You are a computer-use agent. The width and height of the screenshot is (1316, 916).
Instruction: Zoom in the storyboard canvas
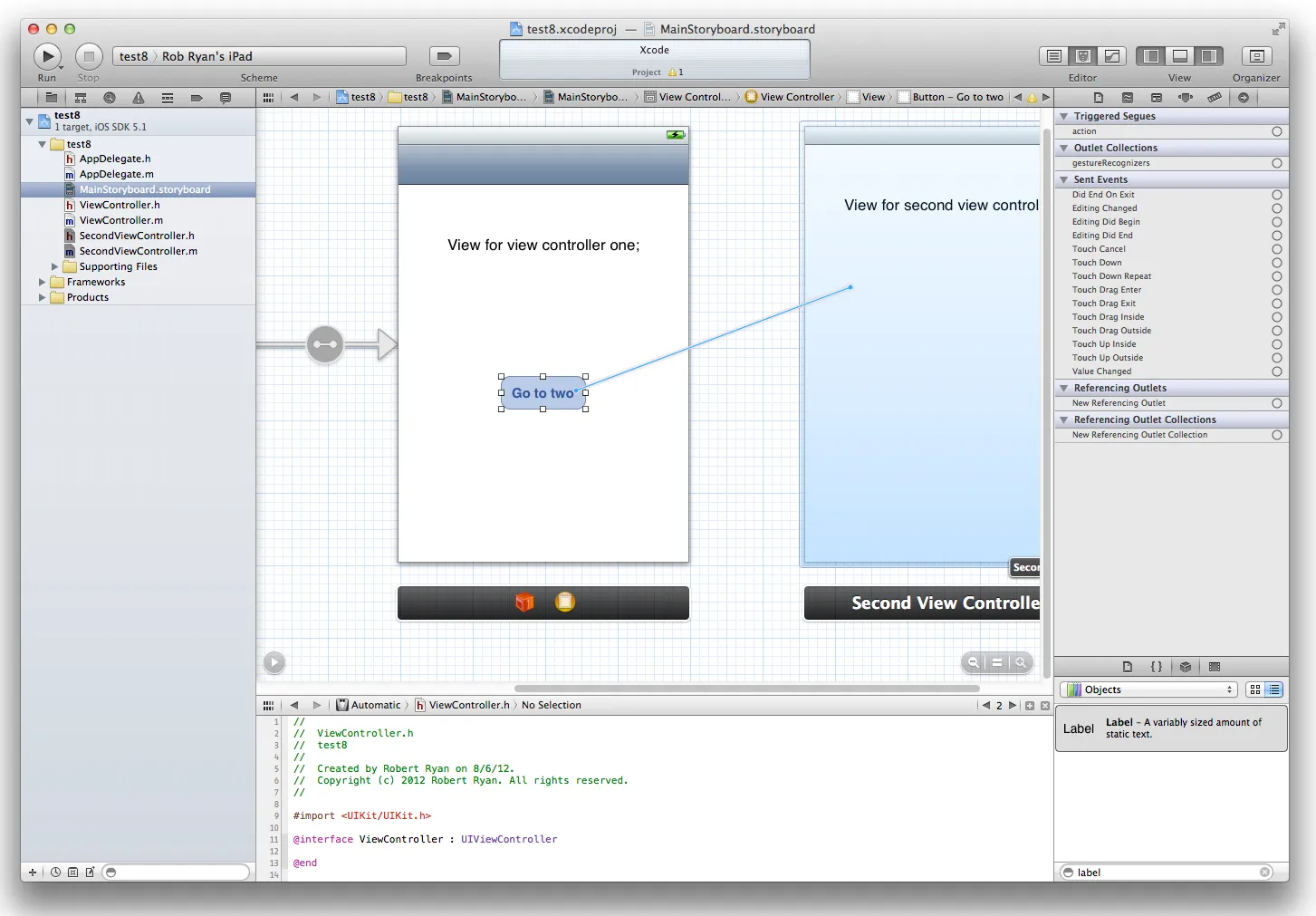(1021, 662)
